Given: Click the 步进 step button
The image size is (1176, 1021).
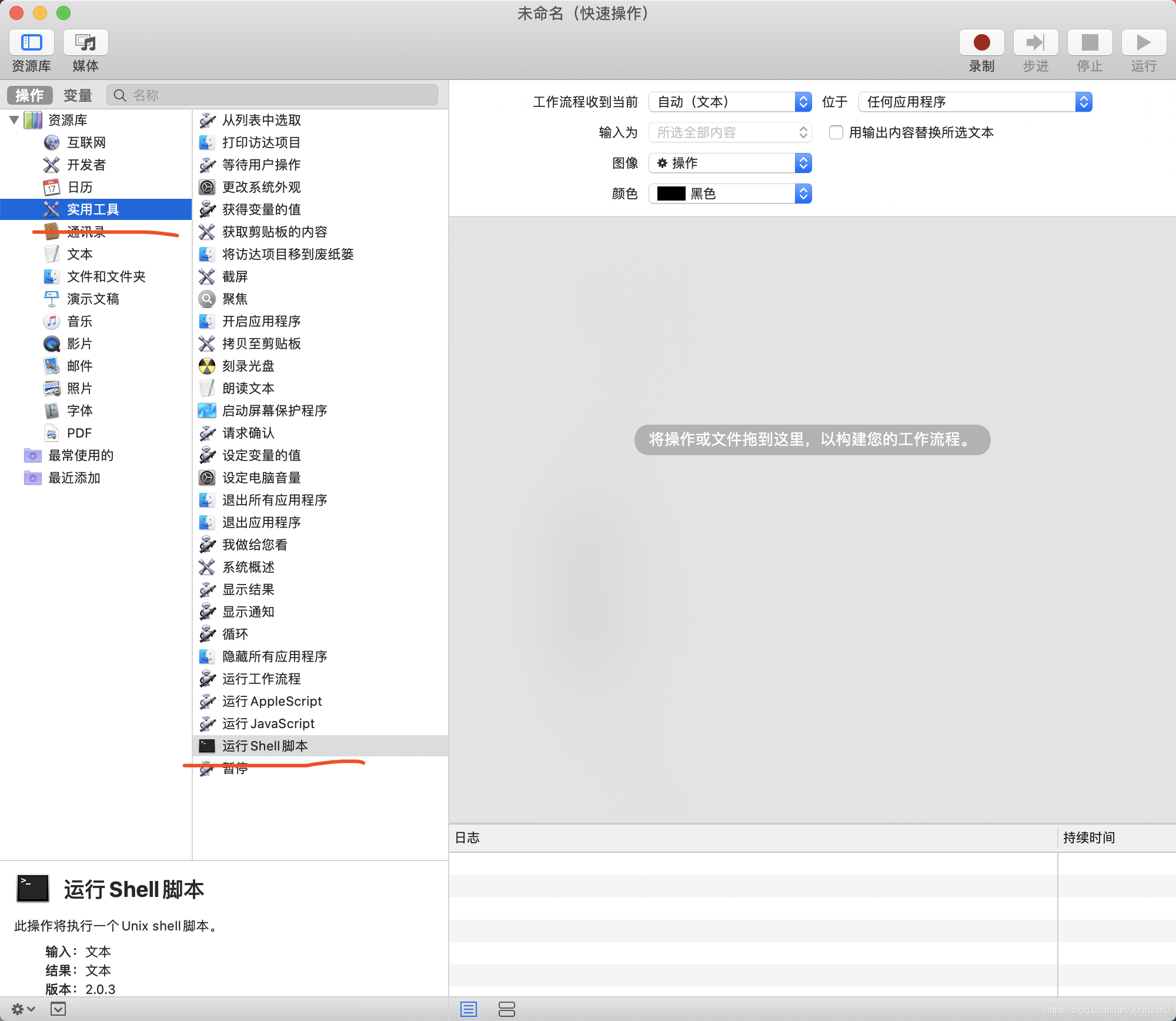Looking at the screenshot, I should (1036, 43).
